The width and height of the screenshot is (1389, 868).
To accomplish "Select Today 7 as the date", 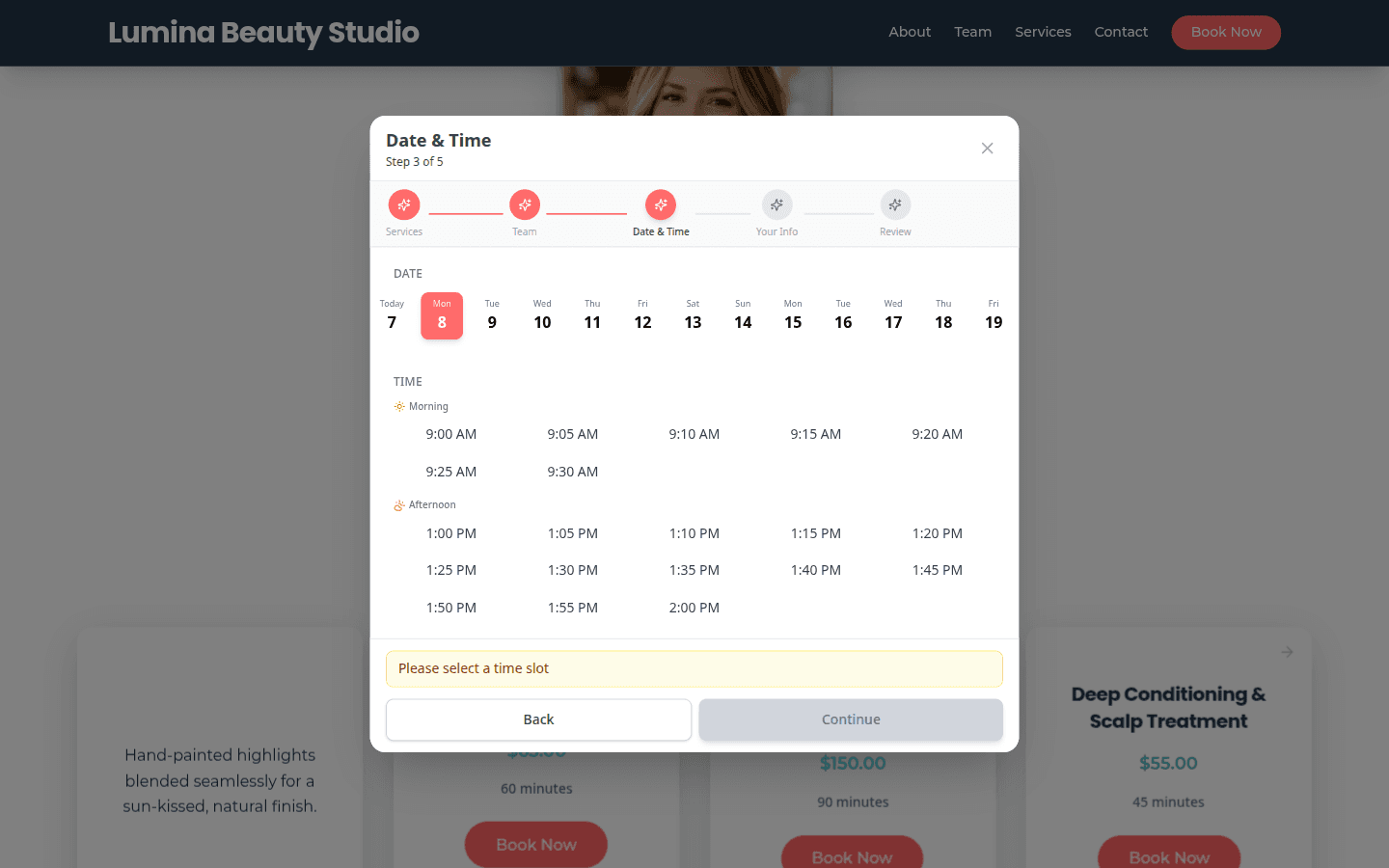I will pos(392,315).
